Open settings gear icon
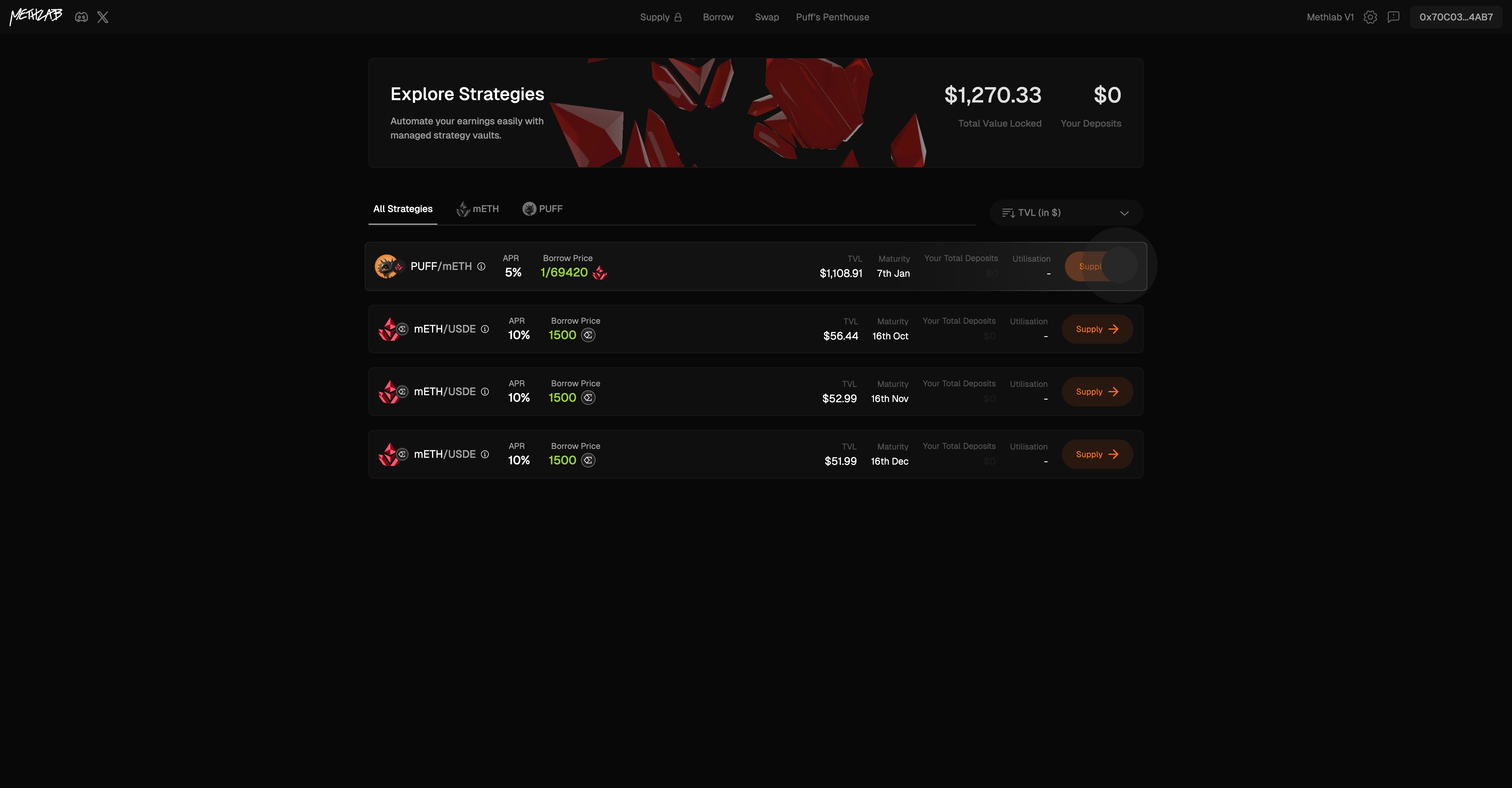This screenshot has width=1512, height=788. [x=1370, y=17]
